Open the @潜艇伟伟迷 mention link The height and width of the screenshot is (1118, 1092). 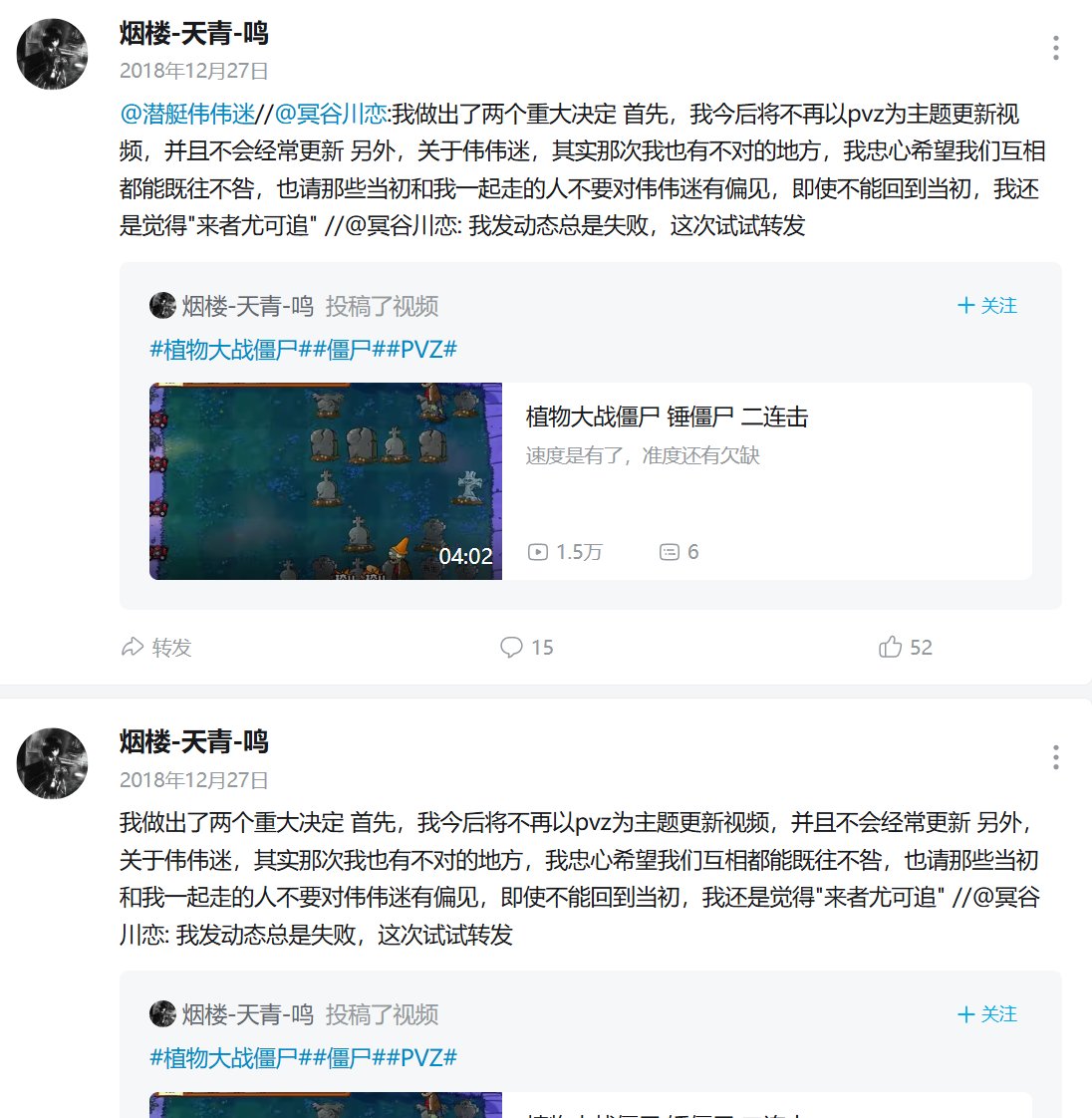pos(187,114)
